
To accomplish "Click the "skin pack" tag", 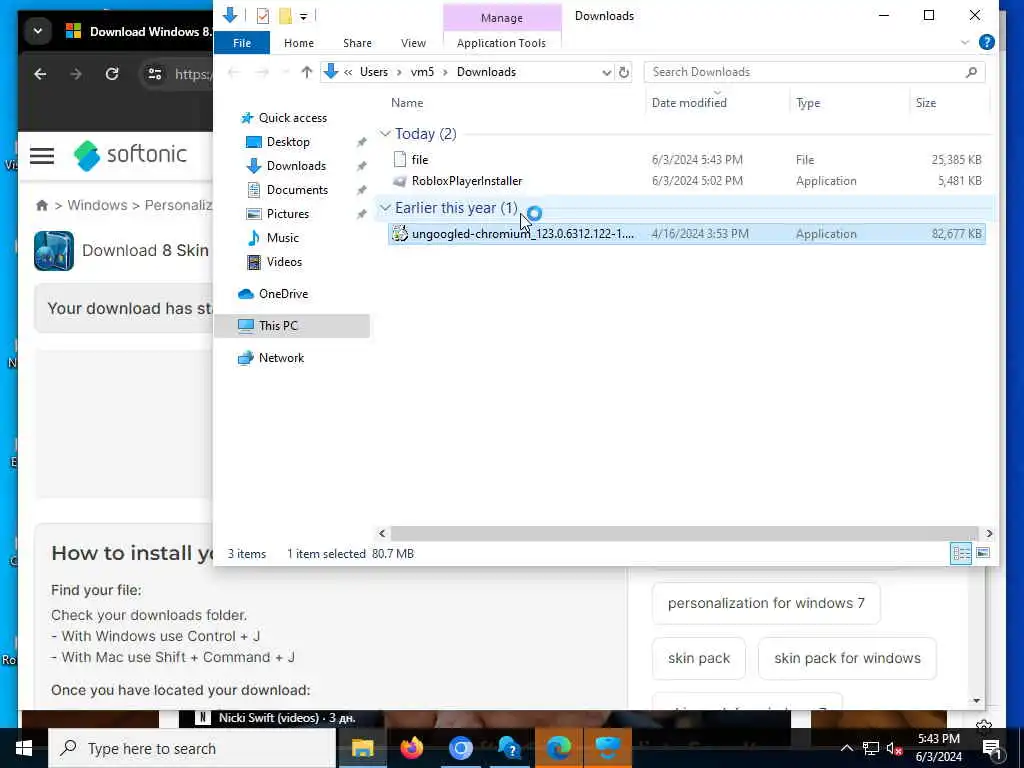I will click(x=699, y=658).
